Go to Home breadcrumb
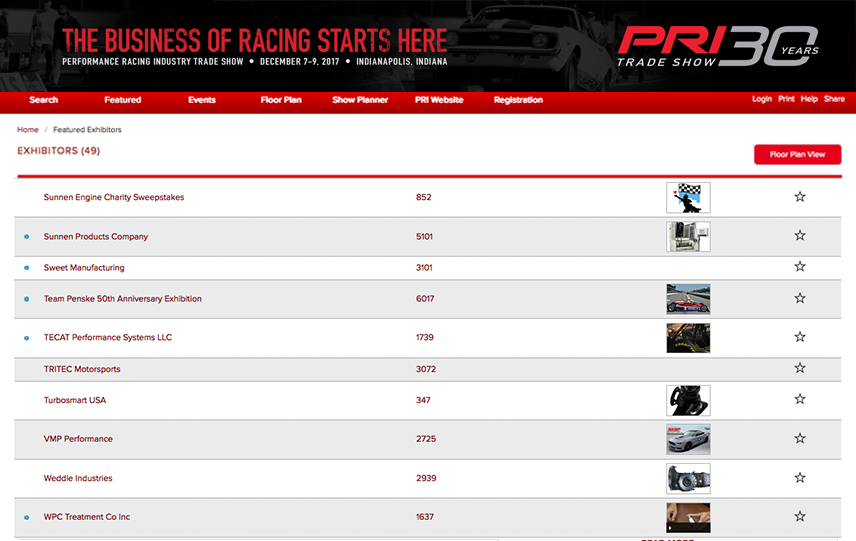The width and height of the screenshot is (856, 541). coord(28,129)
